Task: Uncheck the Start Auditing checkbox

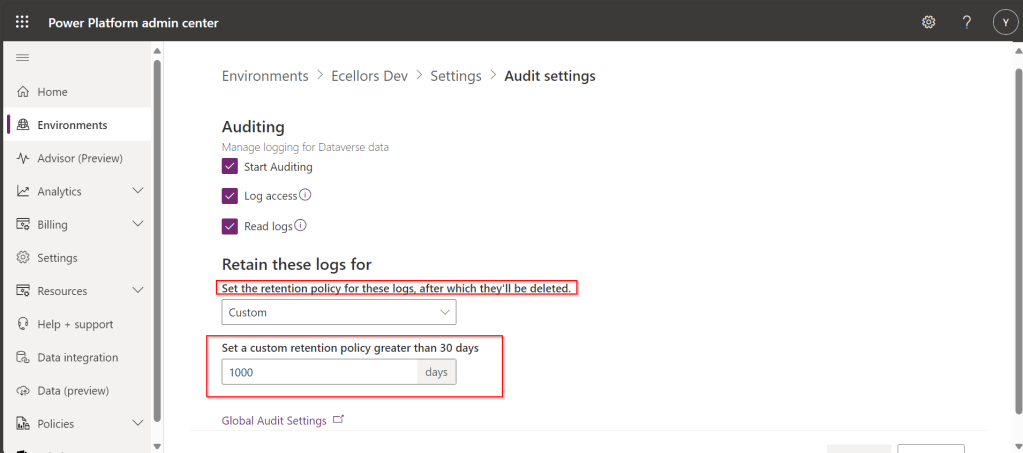Action: click(230, 166)
